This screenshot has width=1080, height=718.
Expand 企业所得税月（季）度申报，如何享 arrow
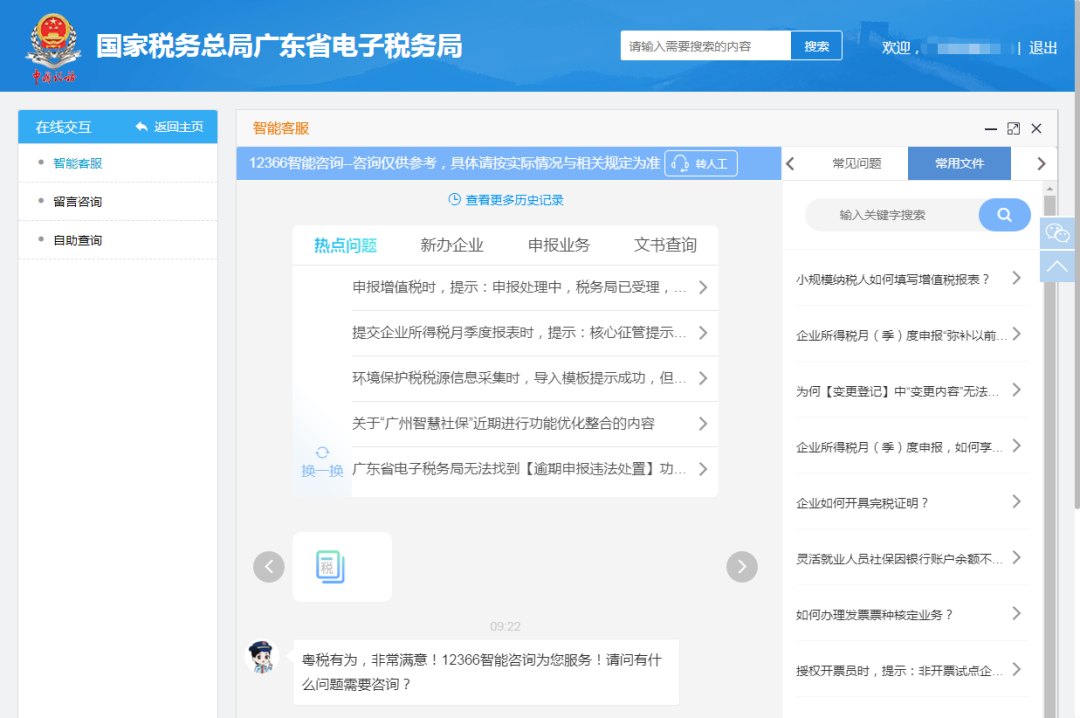point(1017,446)
